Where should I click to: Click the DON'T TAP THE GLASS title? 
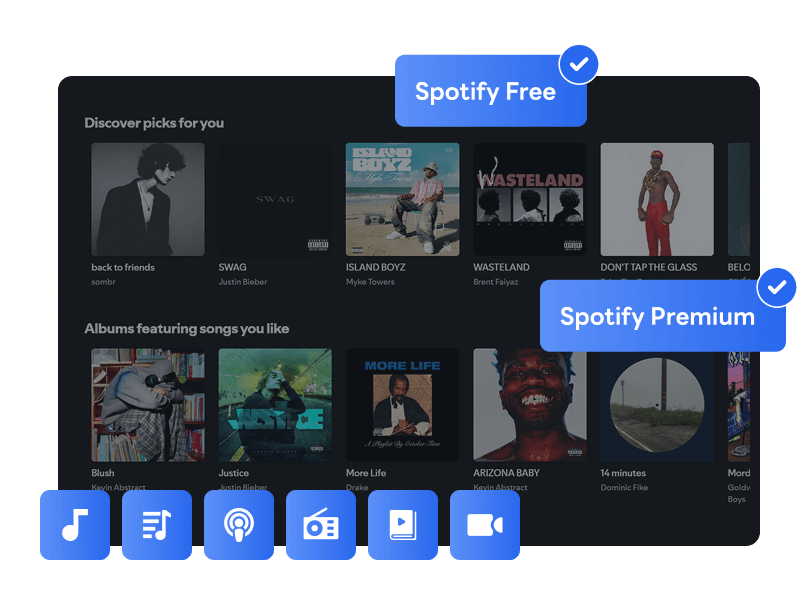point(648,267)
